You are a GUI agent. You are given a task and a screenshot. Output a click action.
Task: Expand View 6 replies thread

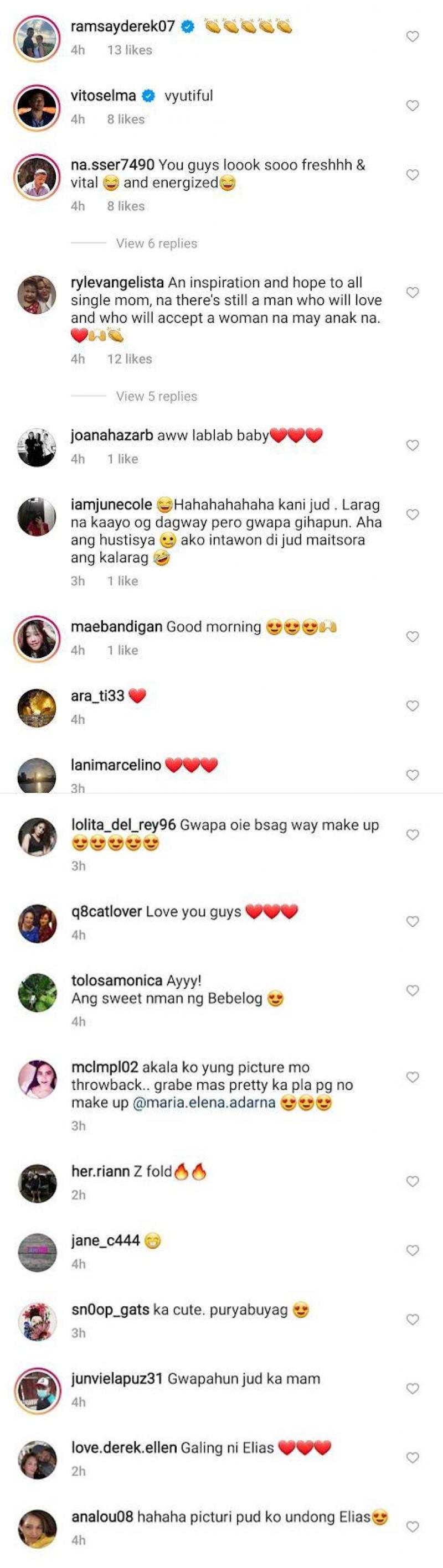point(157,243)
